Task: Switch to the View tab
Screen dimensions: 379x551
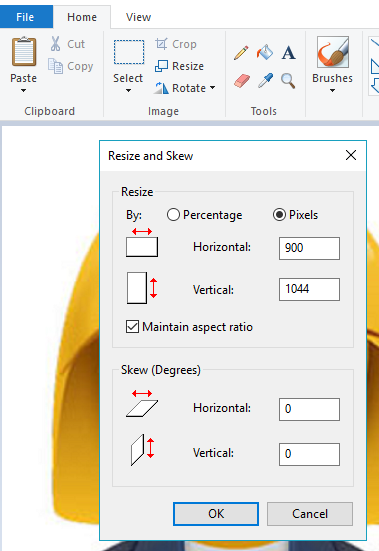Action: click(138, 17)
